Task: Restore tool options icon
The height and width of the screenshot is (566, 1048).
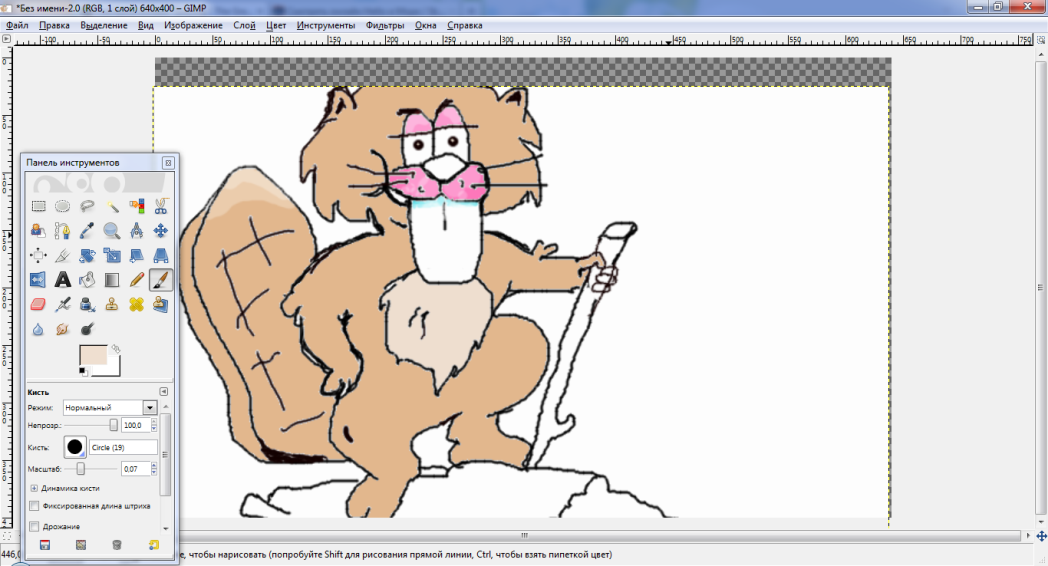Action: (x=81, y=545)
